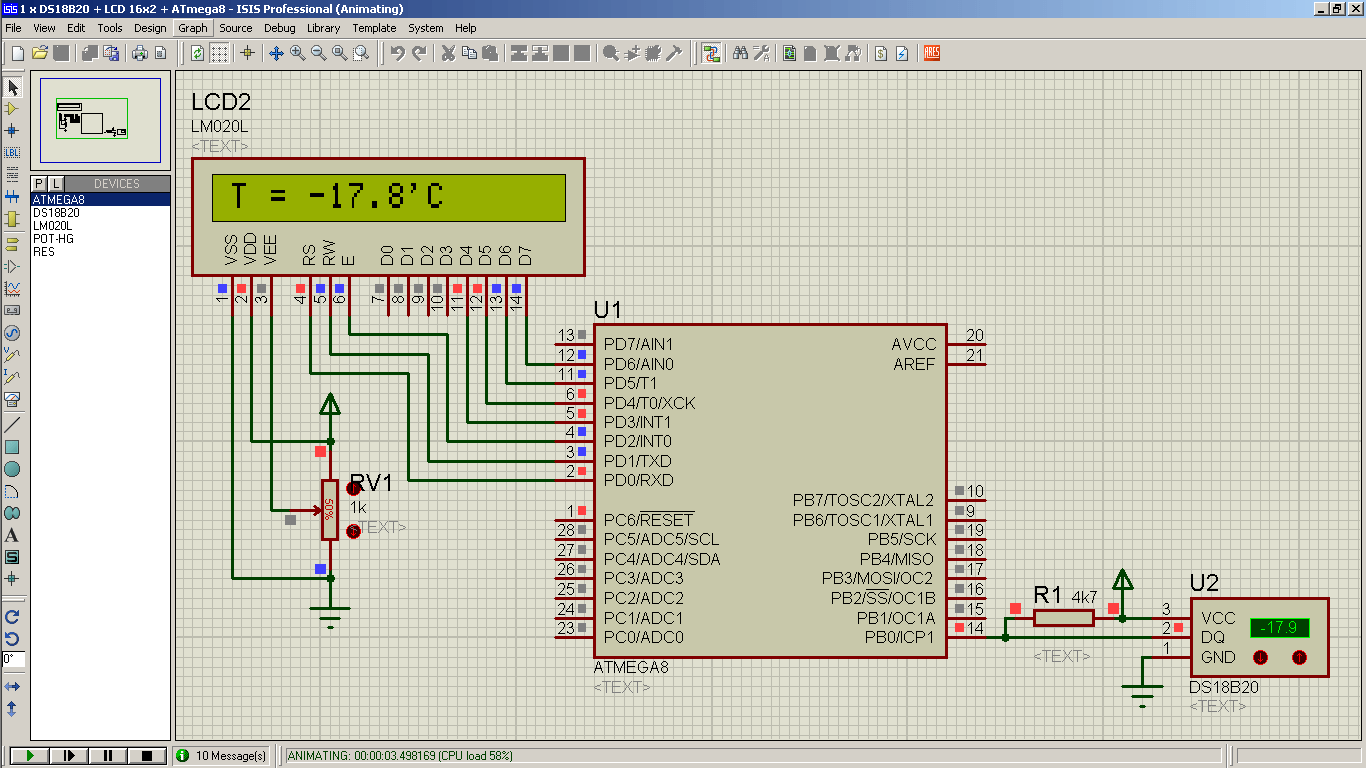Screen dimensions: 1366x768
Task: Open the bill of materials icon
Action: (x=880, y=53)
